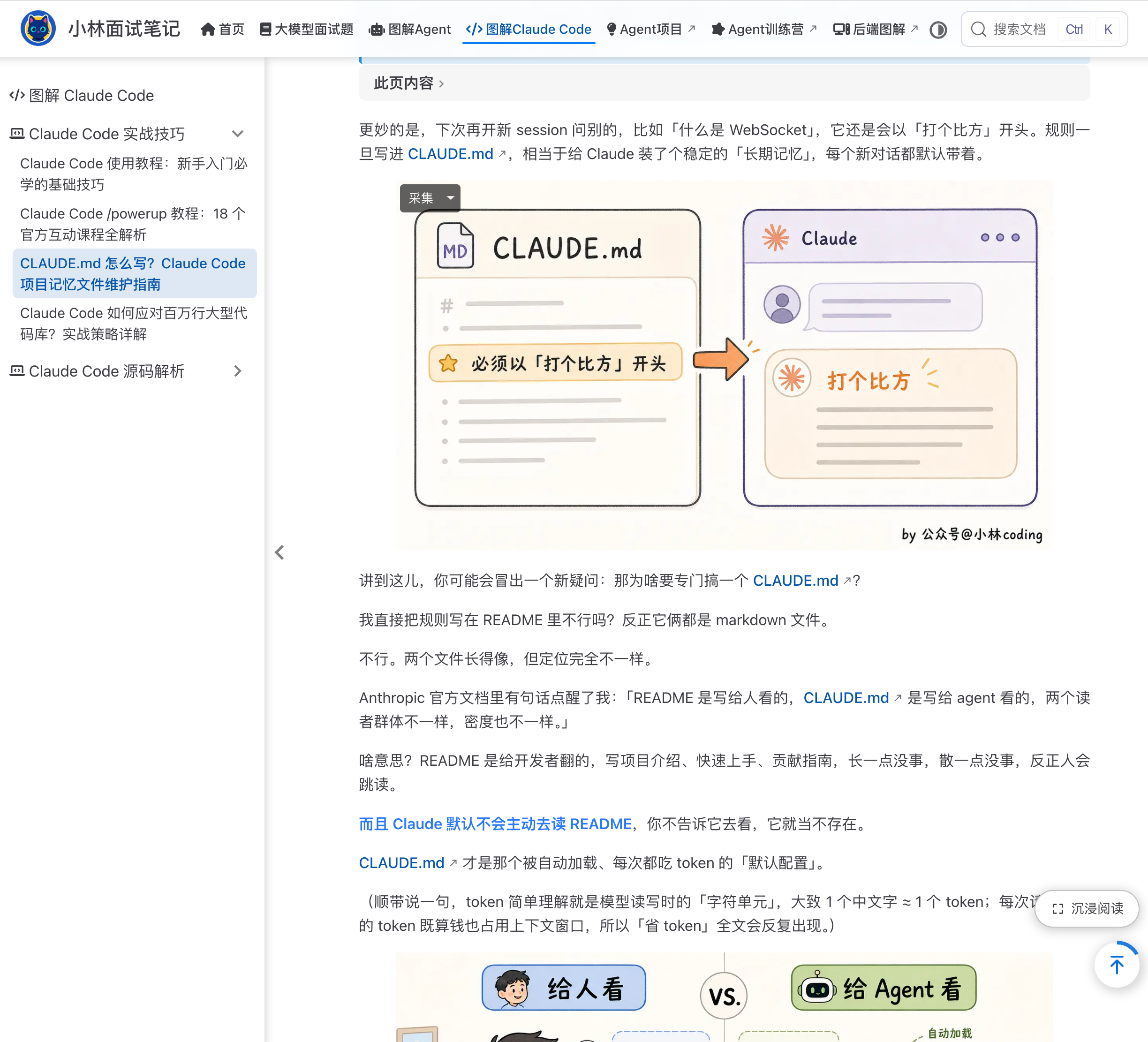This screenshot has width=1148, height=1042.
Task: Open the 大模型面试题 nav item
Action: (306, 29)
